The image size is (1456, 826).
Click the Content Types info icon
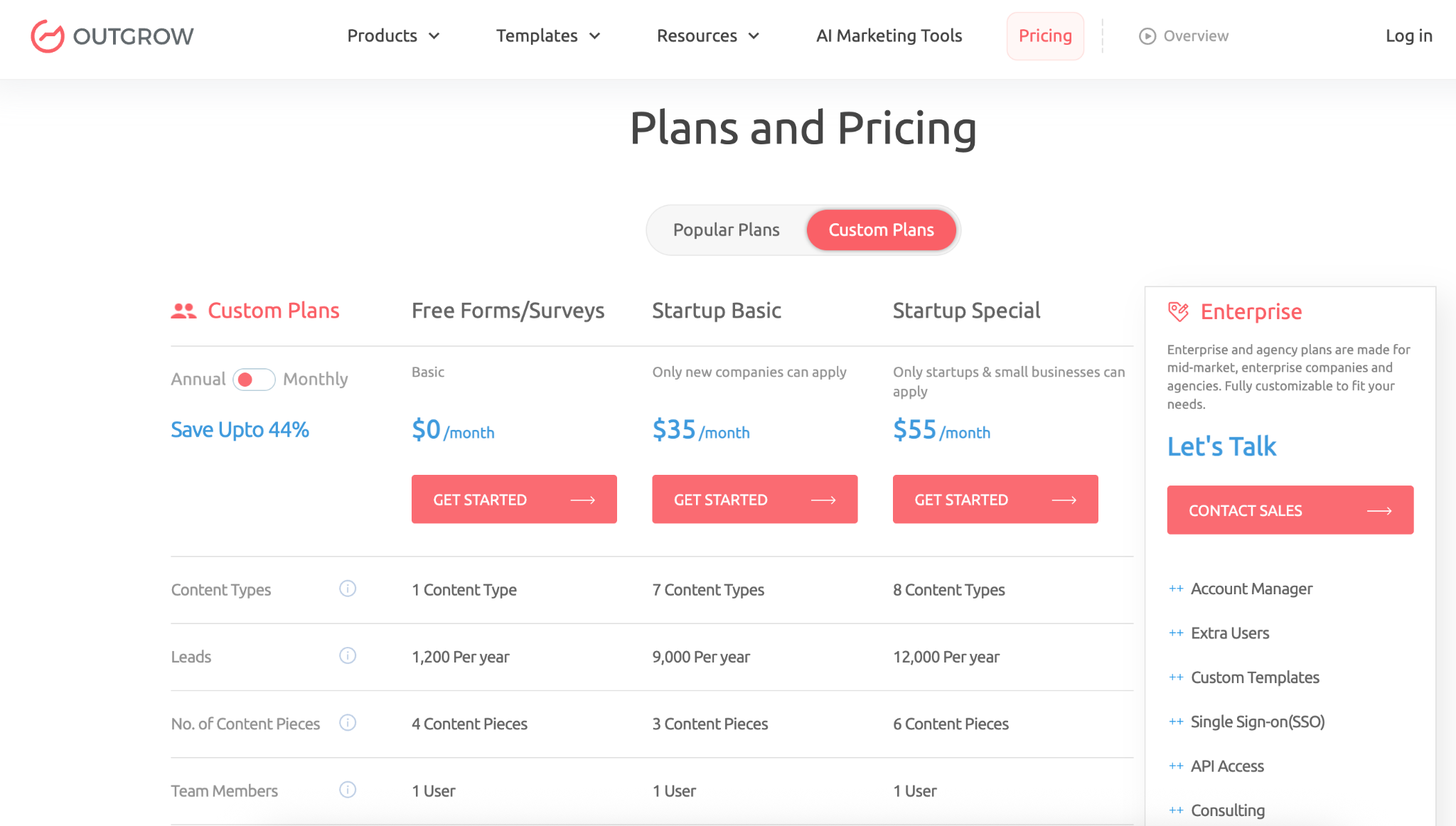[348, 589]
